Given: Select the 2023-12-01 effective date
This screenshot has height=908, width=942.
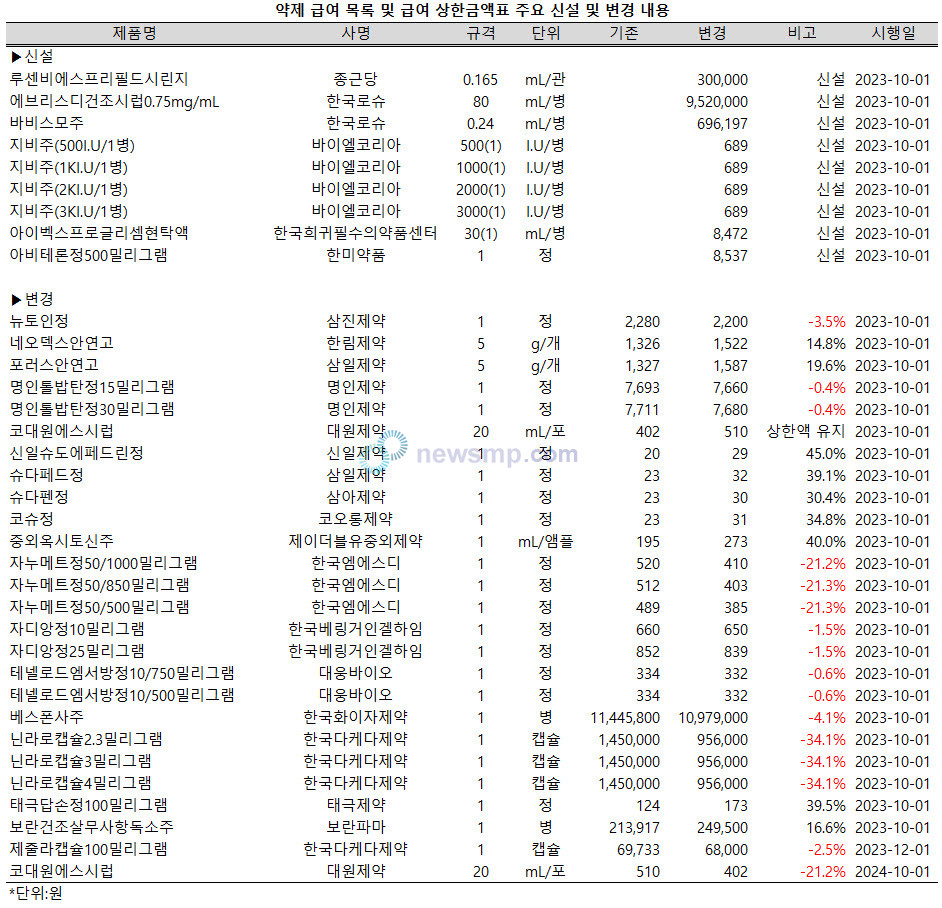Looking at the screenshot, I should pyautogui.click(x=892, y=850).
